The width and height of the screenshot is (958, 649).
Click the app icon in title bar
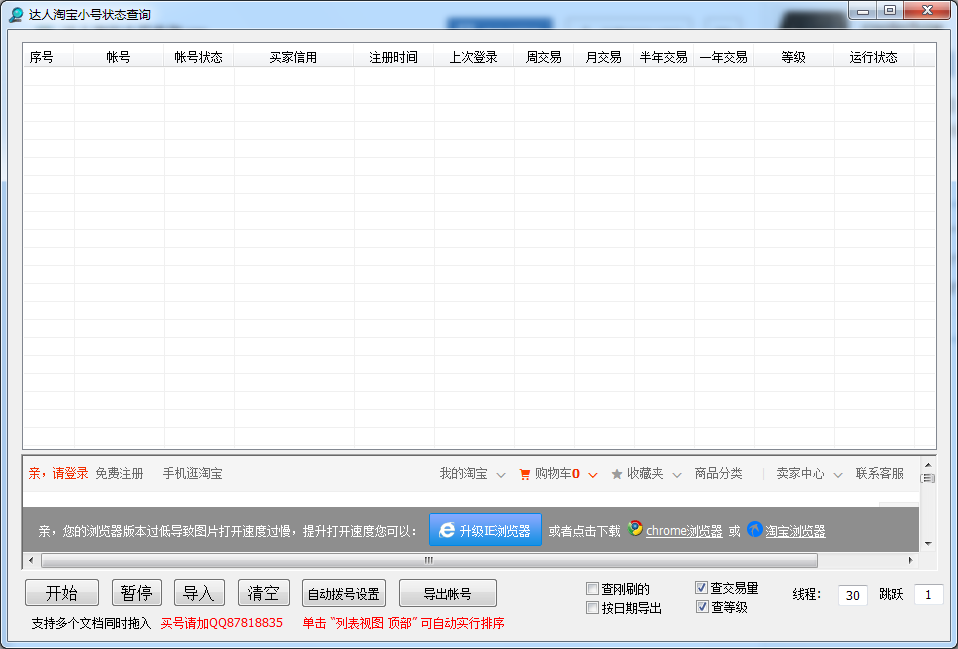click(x=16, y=15)
